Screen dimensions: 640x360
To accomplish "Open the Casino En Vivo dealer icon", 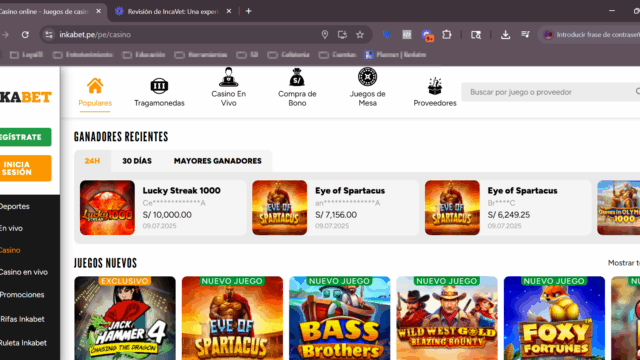I will pyautogui.click(x=229, y=77).
